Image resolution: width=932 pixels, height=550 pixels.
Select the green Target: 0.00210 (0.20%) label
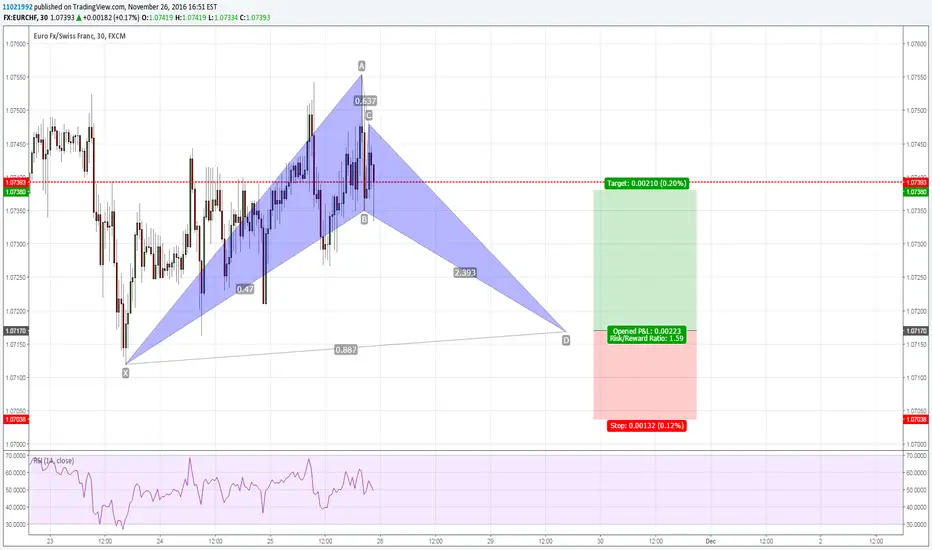tap(647, 184)
